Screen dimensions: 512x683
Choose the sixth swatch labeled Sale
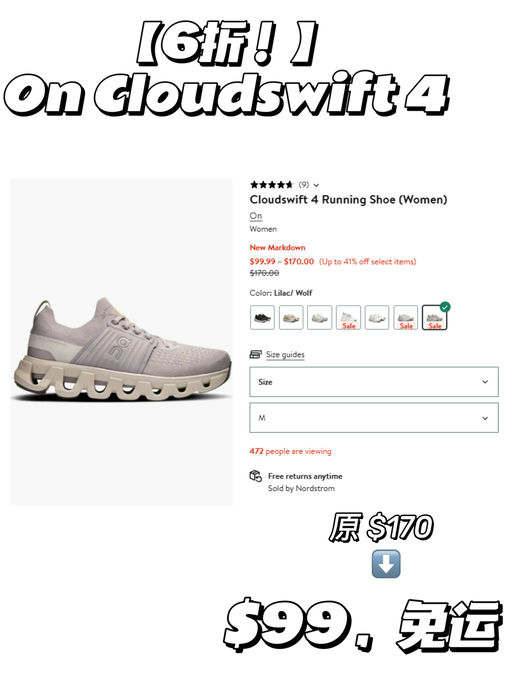point(406,317)
